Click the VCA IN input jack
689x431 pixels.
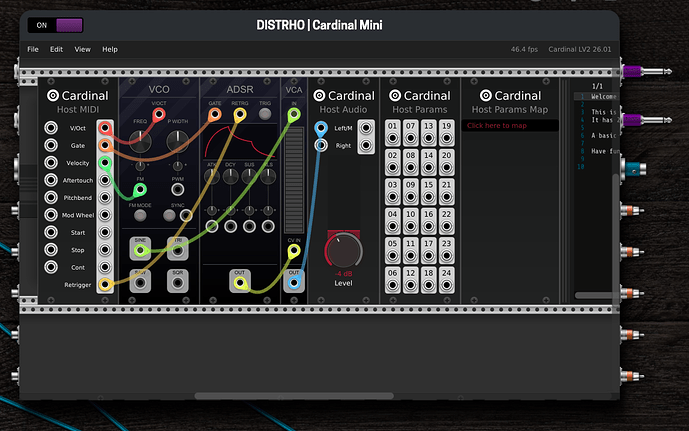294,116
